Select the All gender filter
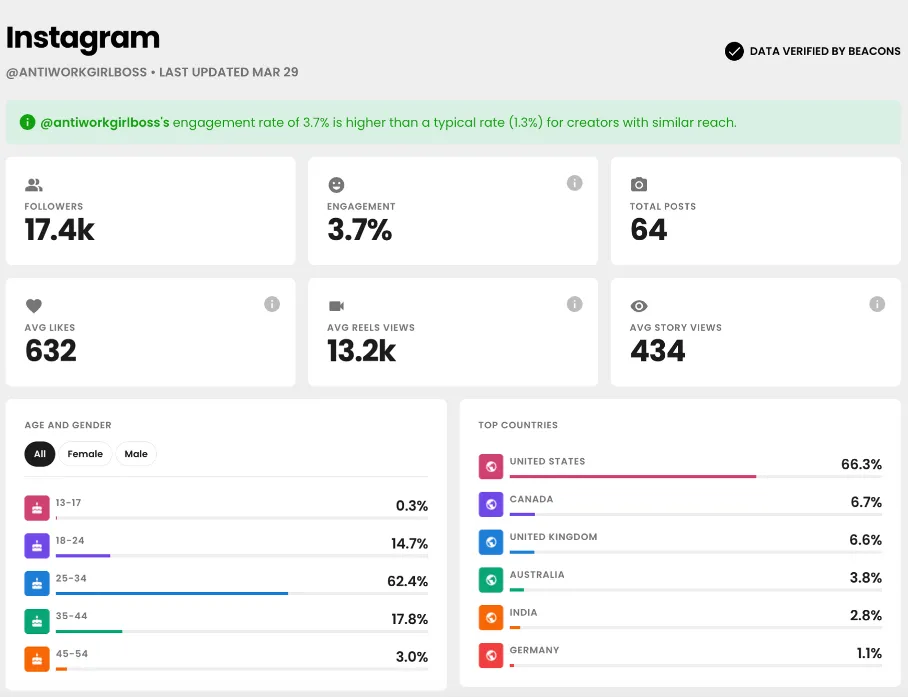This screenshot has width=908, height=697. point(39,454)
